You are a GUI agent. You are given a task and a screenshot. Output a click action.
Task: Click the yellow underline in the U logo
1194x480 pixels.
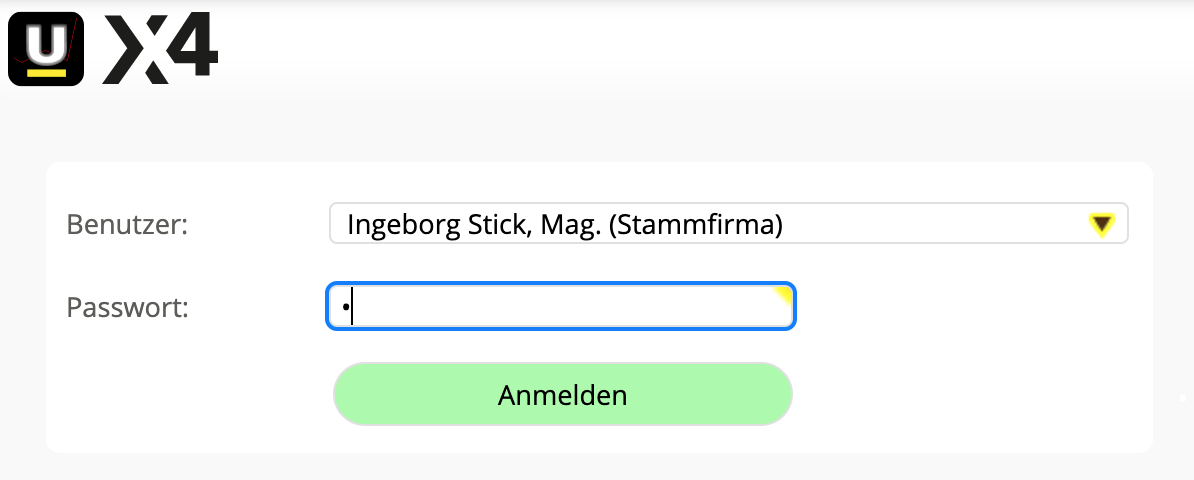click(46, 72)
